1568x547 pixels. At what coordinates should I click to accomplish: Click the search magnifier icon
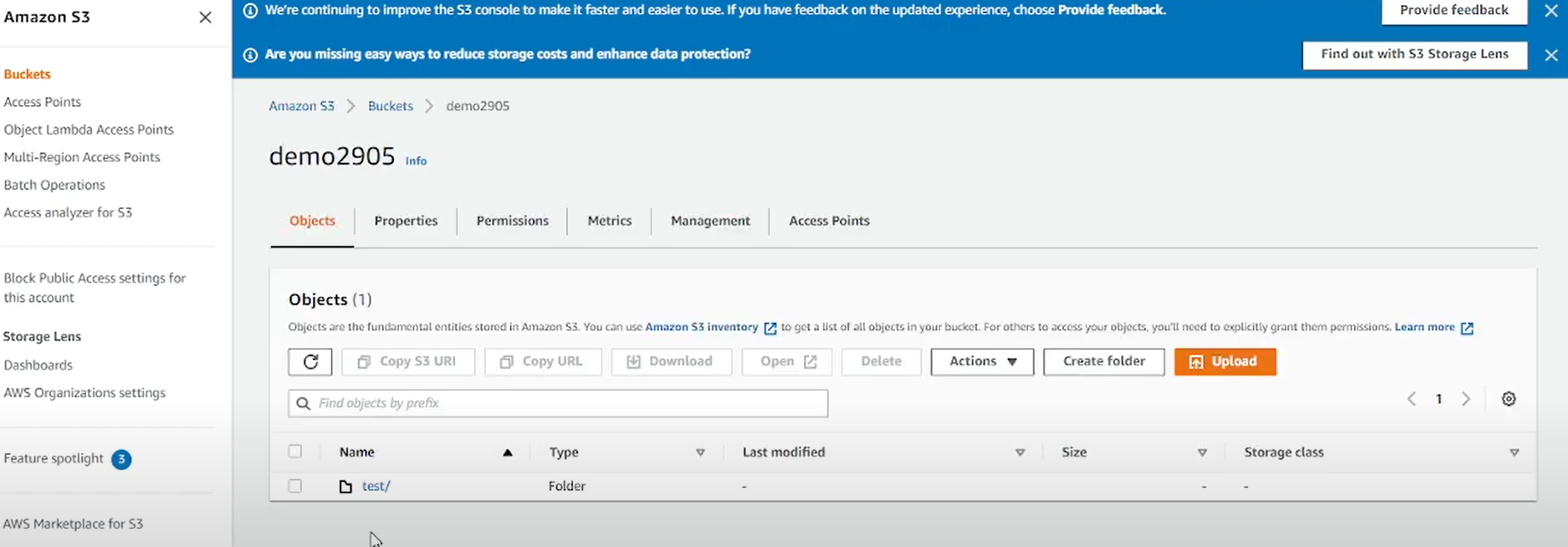click(303, 403)
